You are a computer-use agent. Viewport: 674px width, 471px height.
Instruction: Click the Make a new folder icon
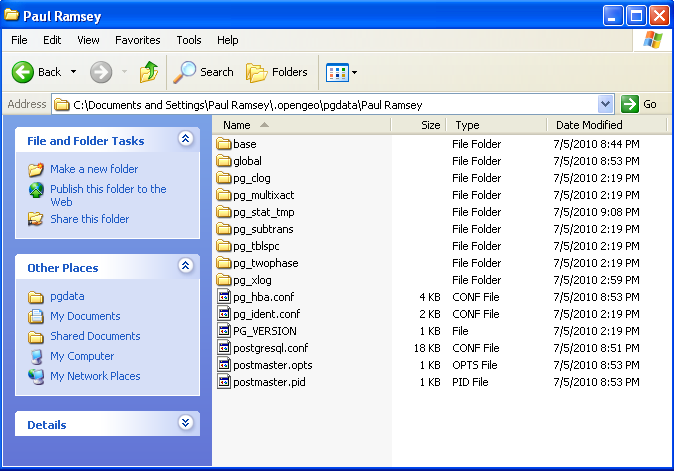point(36,170)
